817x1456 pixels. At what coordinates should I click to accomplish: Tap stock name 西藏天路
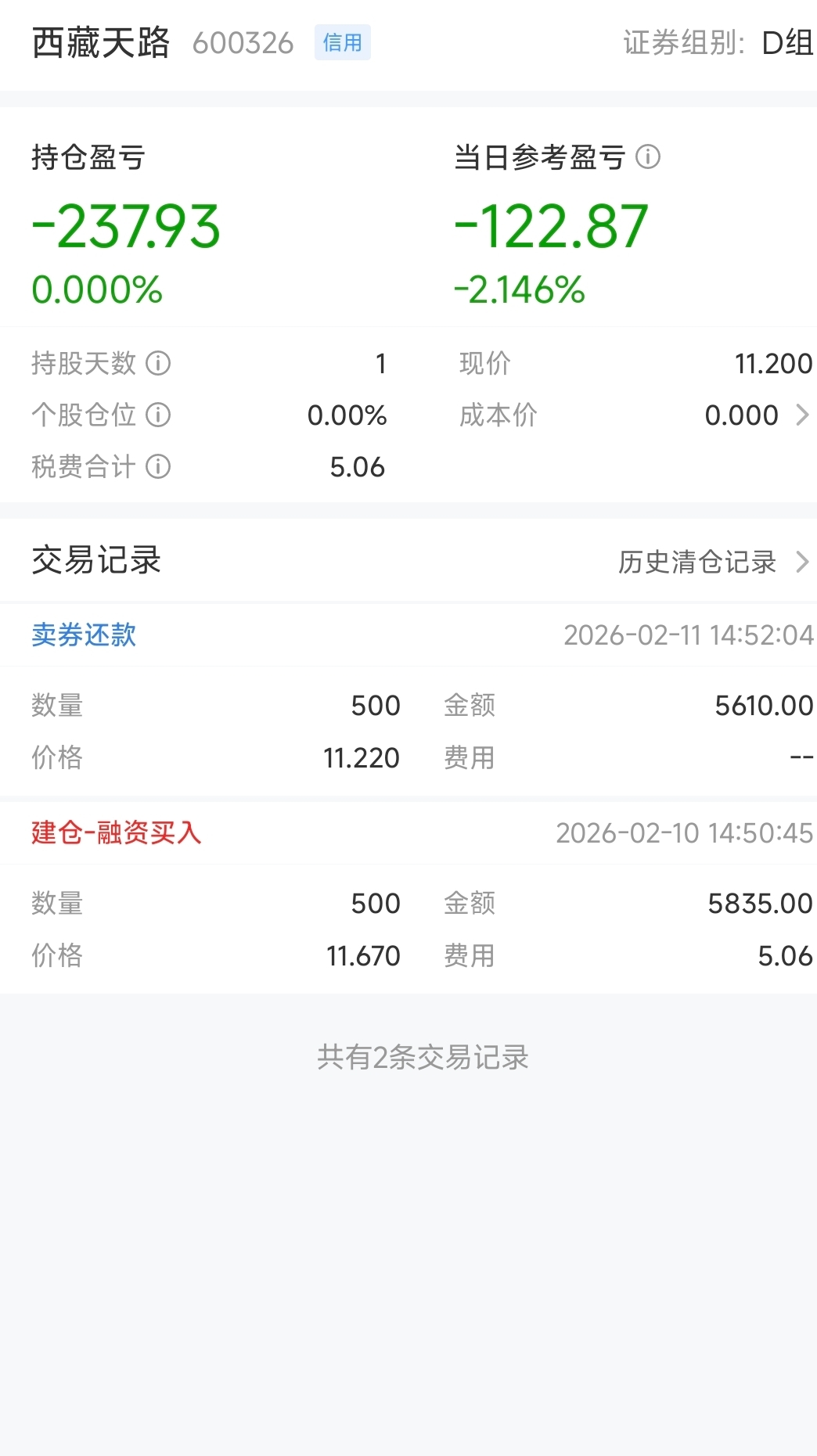pyautogui.click(x=100, y=42)
